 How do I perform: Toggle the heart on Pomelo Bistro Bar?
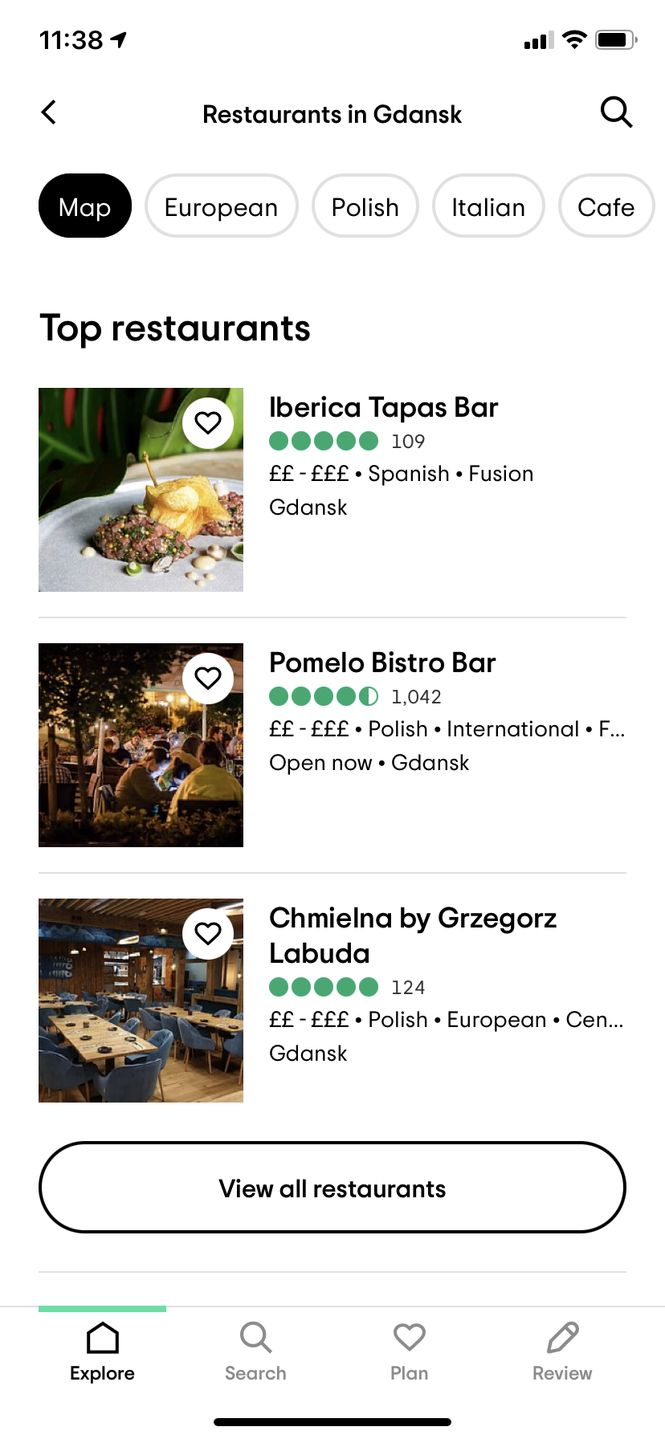coord(208,678)
